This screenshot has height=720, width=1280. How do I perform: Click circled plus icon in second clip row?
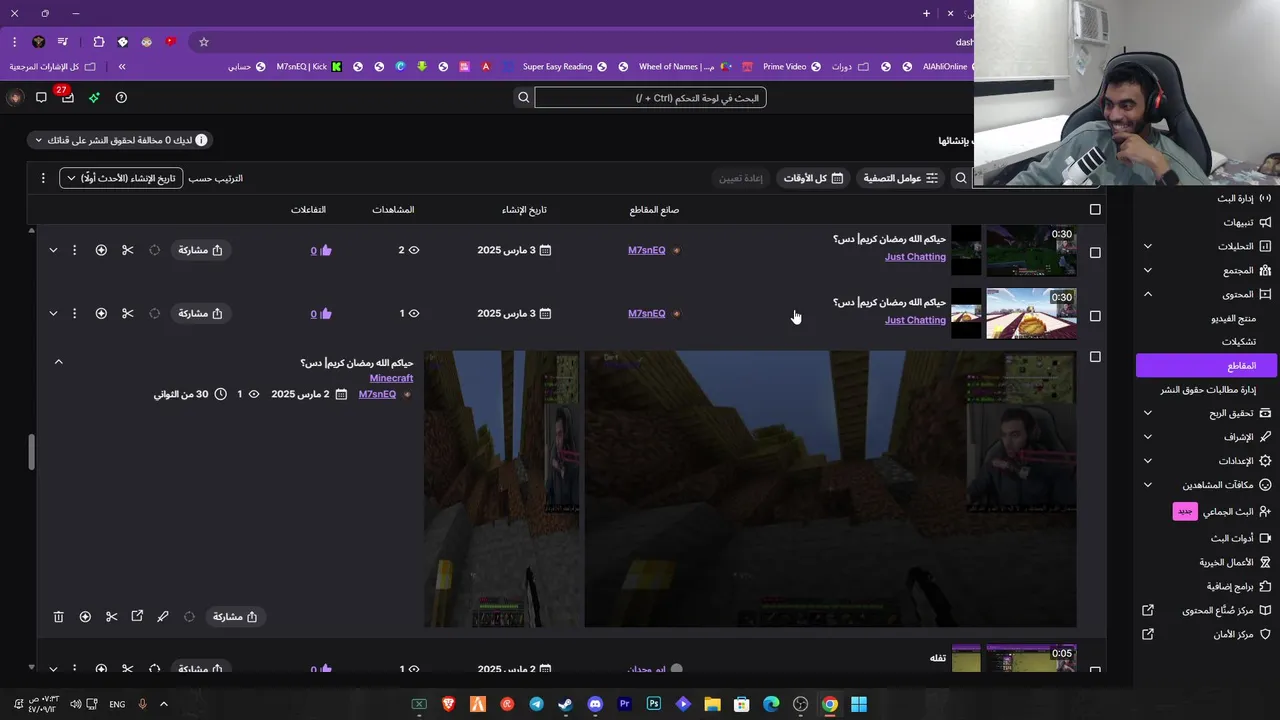click(x=101, y=313)
